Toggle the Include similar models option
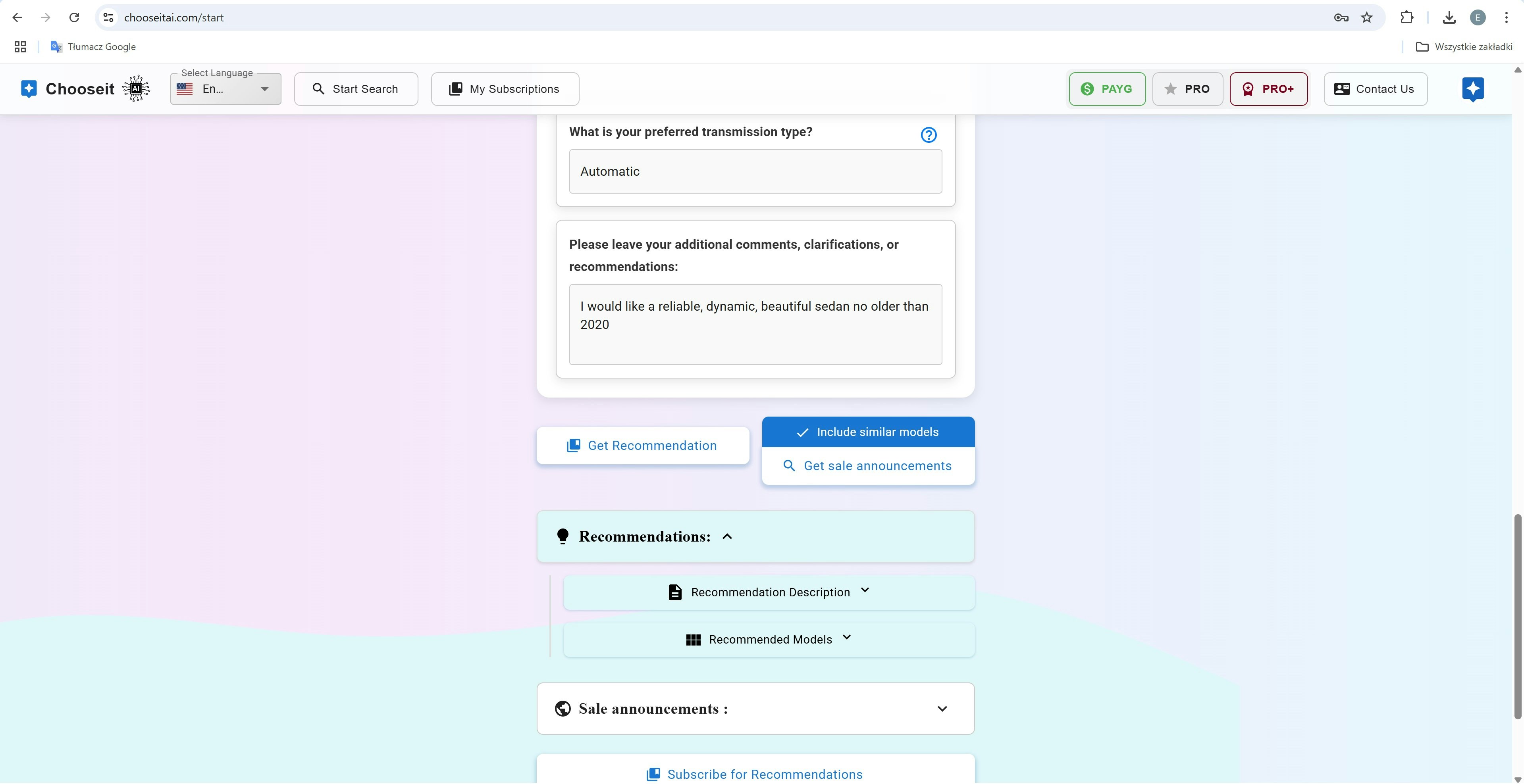1524x784 pixels. point(868,432)
